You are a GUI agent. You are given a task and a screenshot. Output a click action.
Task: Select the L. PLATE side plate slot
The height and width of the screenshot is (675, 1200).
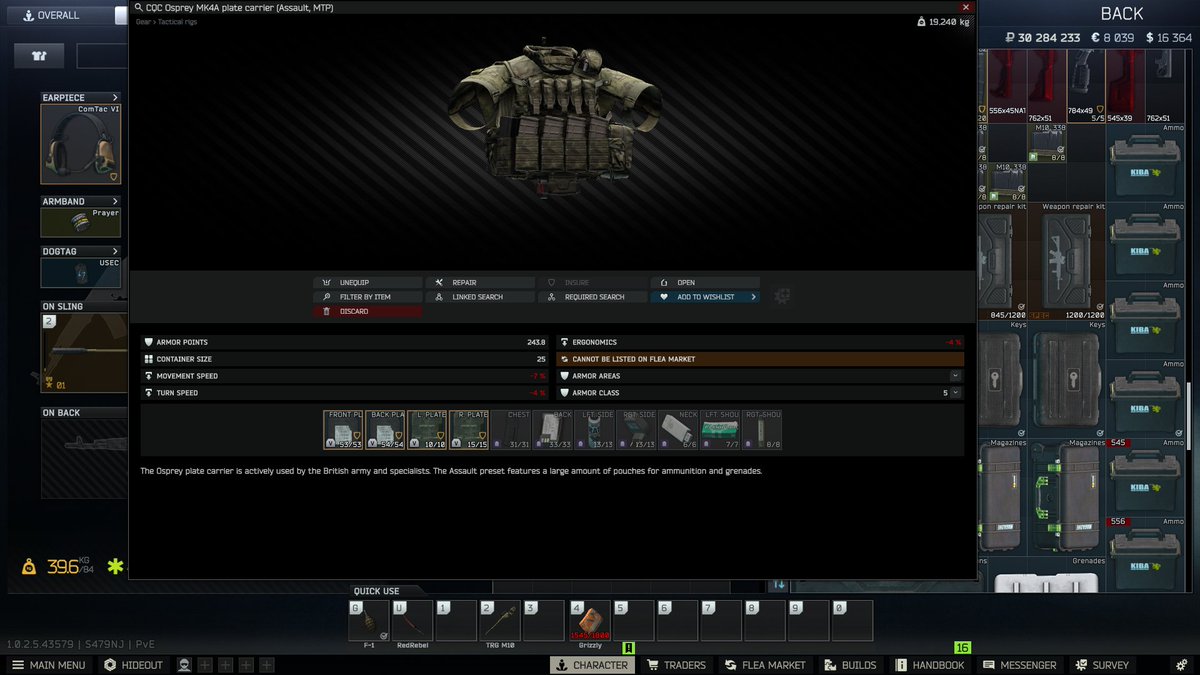427,429
